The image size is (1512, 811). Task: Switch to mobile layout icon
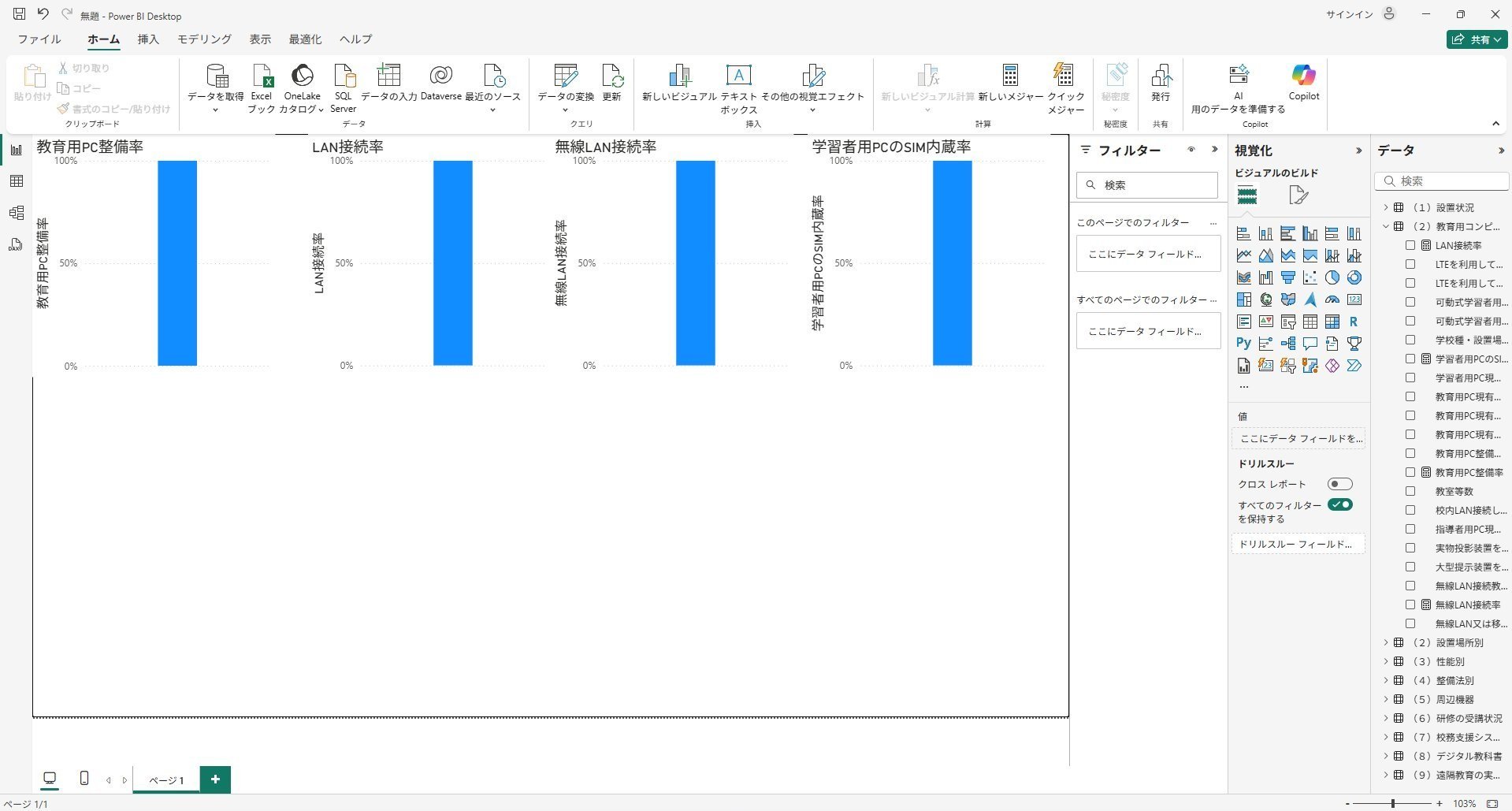click(84, 779)
